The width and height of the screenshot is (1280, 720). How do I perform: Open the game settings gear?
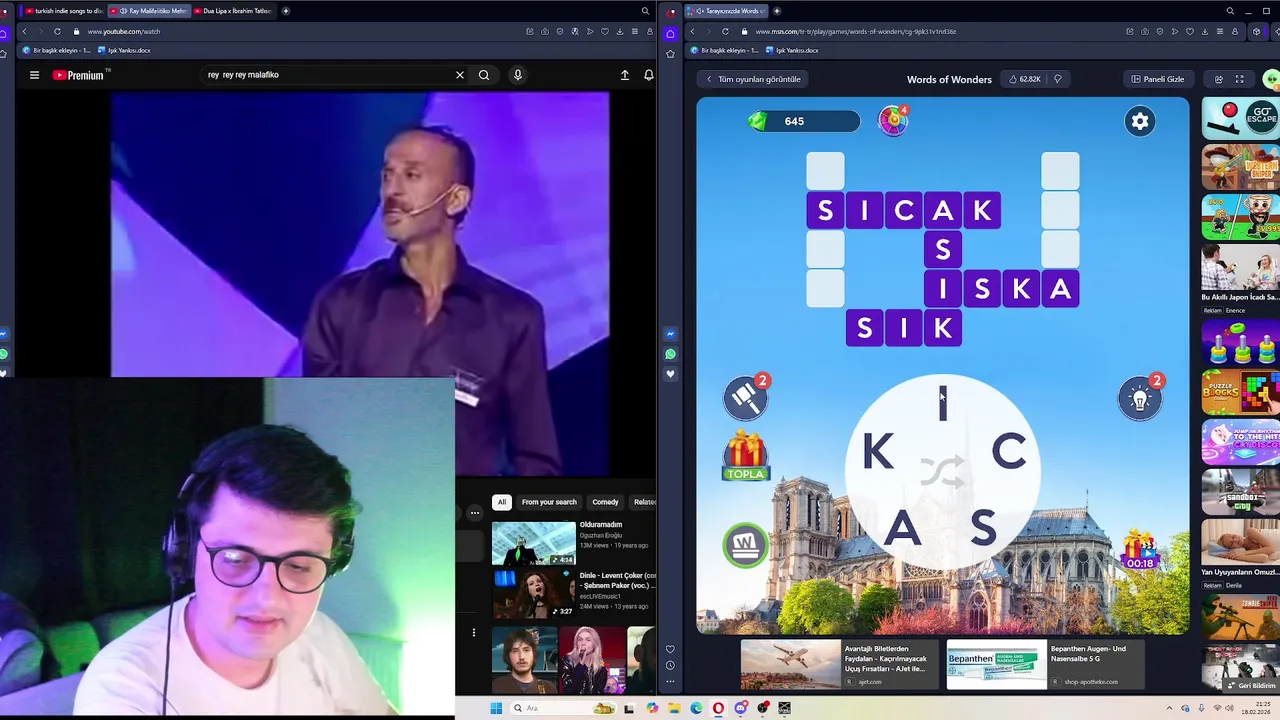(x=1139, y=121)
